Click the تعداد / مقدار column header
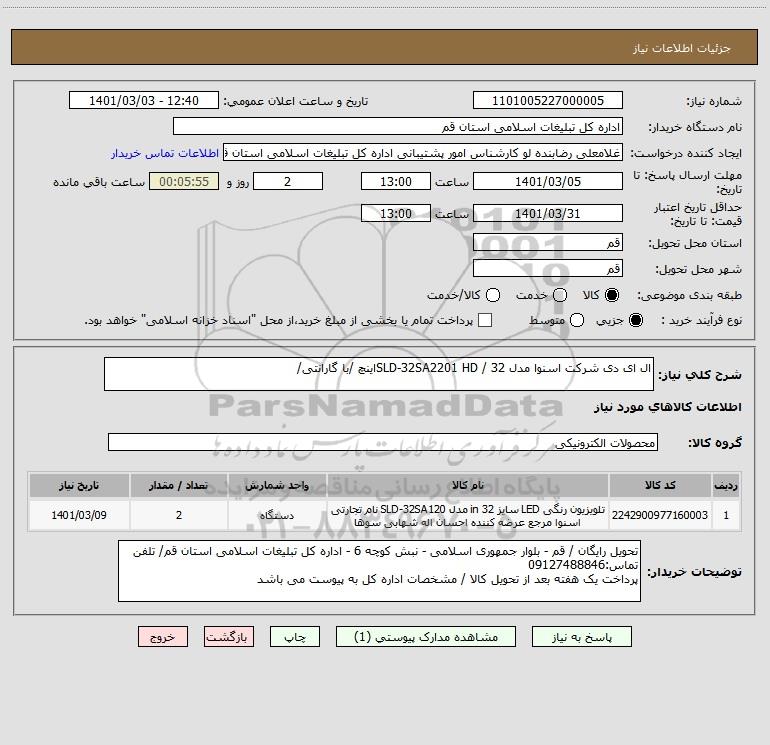770x745 pixels. point(179,485)
